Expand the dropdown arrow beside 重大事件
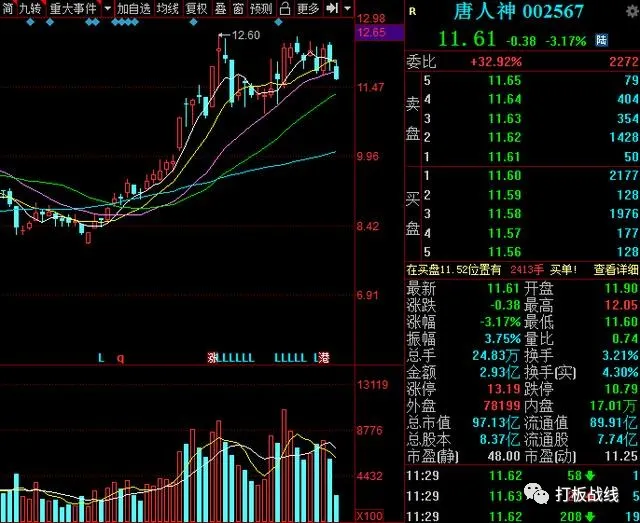 [108, 8]
